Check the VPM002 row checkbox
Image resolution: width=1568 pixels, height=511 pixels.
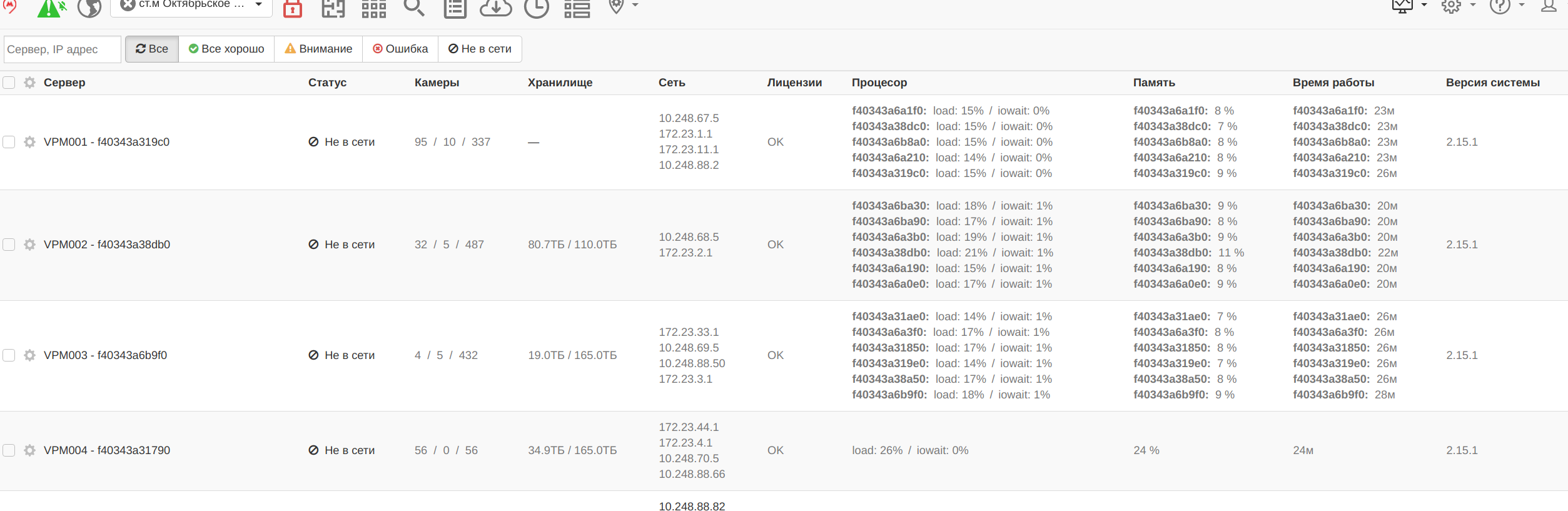tap(9, 245)
